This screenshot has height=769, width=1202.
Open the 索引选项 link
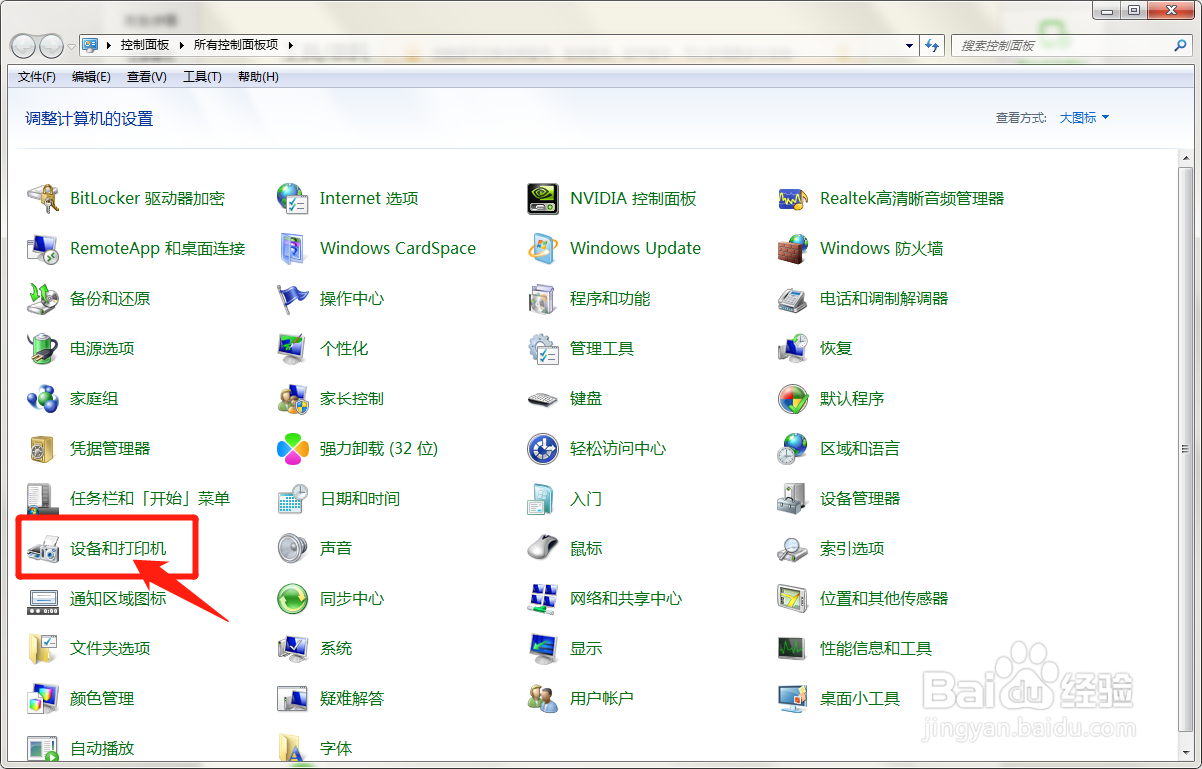(852, 548)
